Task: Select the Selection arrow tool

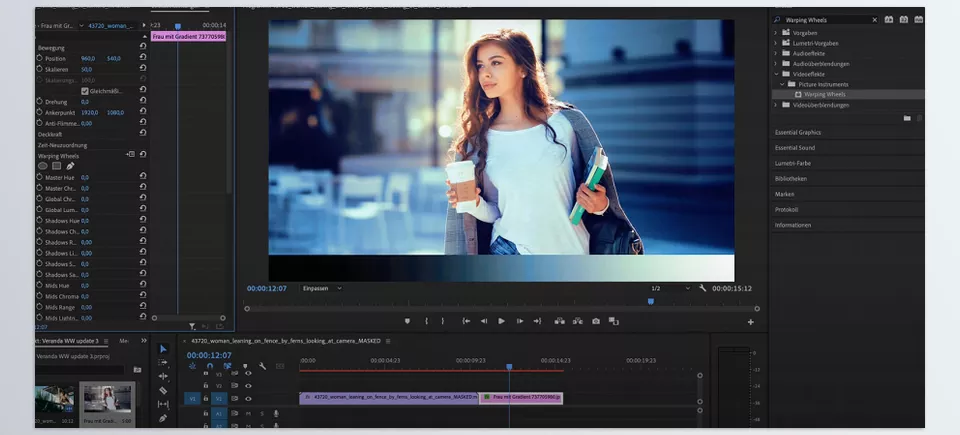Action: (x=163, y=349)
